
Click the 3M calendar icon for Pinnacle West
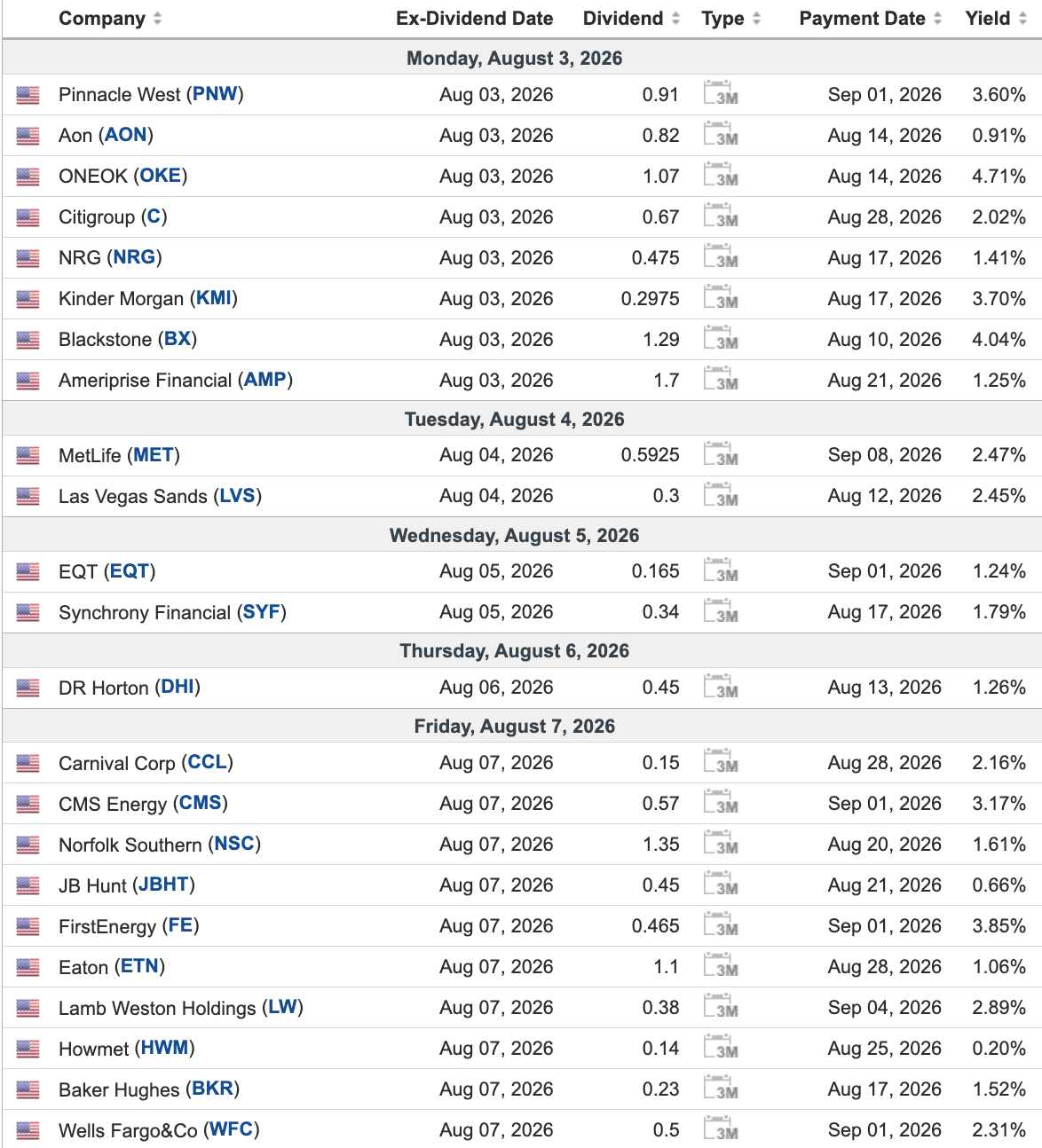[721, 93]
